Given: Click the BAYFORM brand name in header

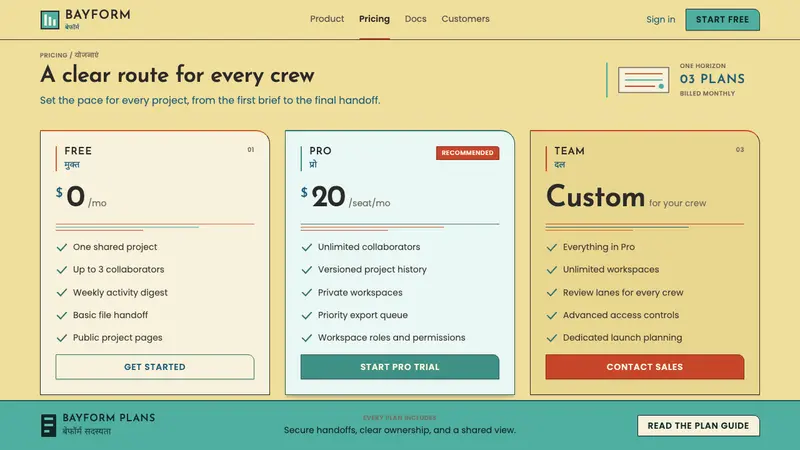Looking at the screenshot, I should [x=97, y=14].
